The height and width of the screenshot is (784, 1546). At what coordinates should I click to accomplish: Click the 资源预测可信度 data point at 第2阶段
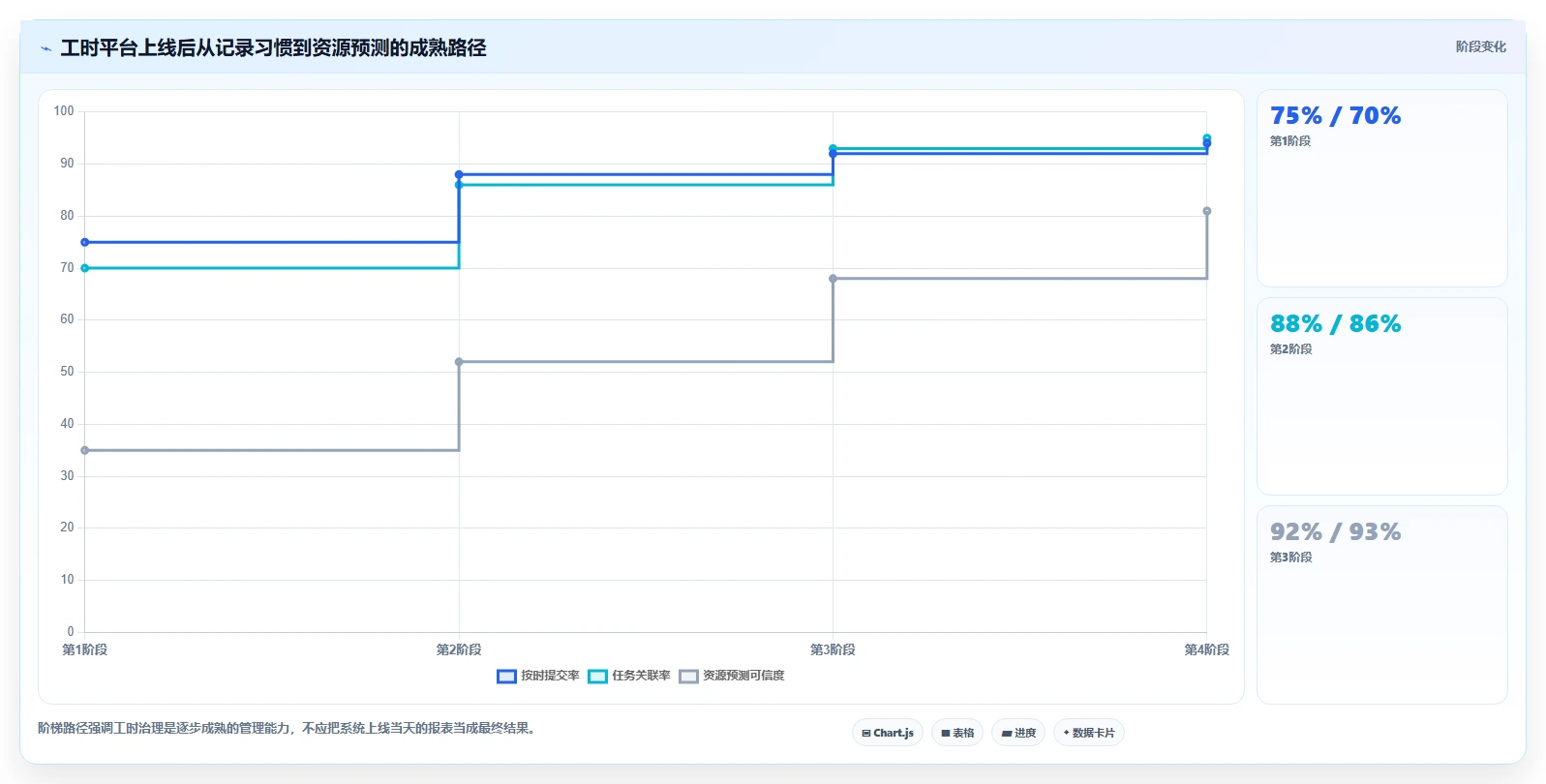coord(459,362)
